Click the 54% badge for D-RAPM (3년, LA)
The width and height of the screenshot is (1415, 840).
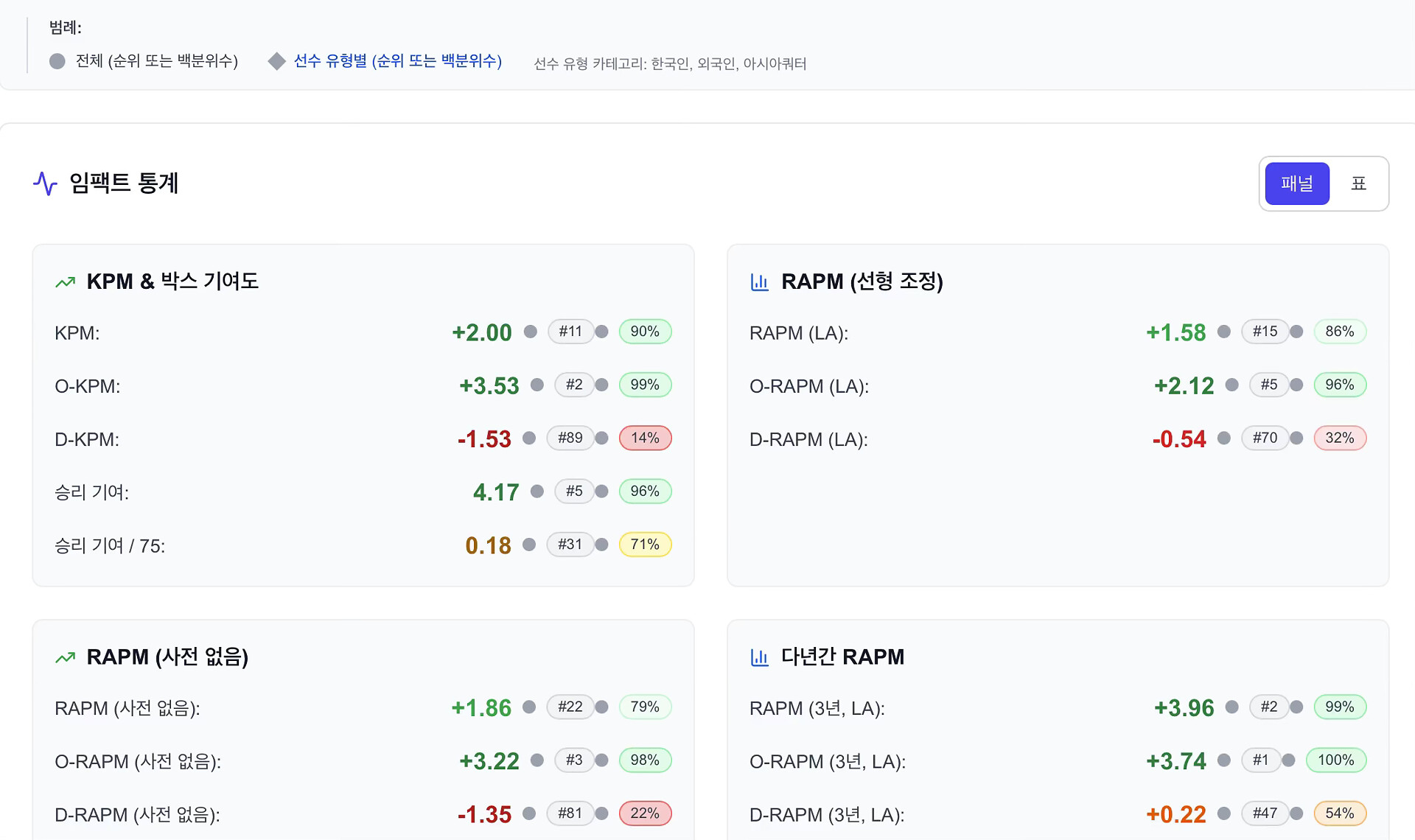[1339, 813]
